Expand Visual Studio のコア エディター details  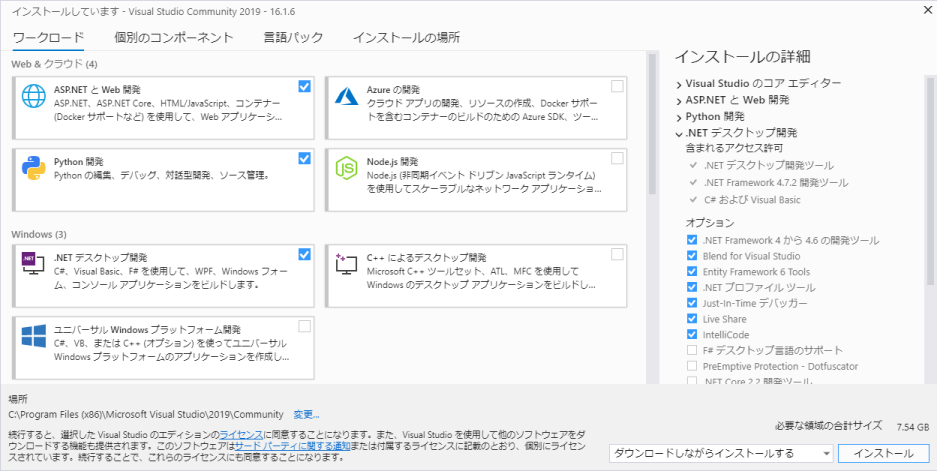(x=678, y=84)
